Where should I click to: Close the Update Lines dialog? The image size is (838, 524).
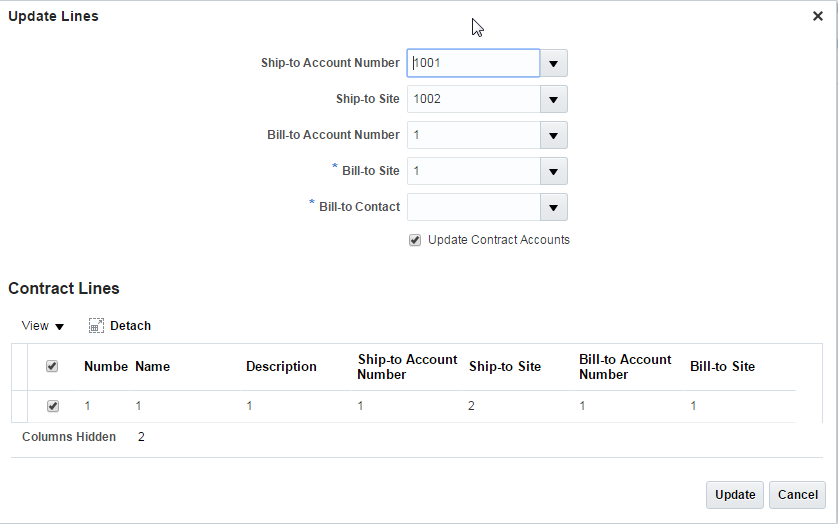coord(818,17)
